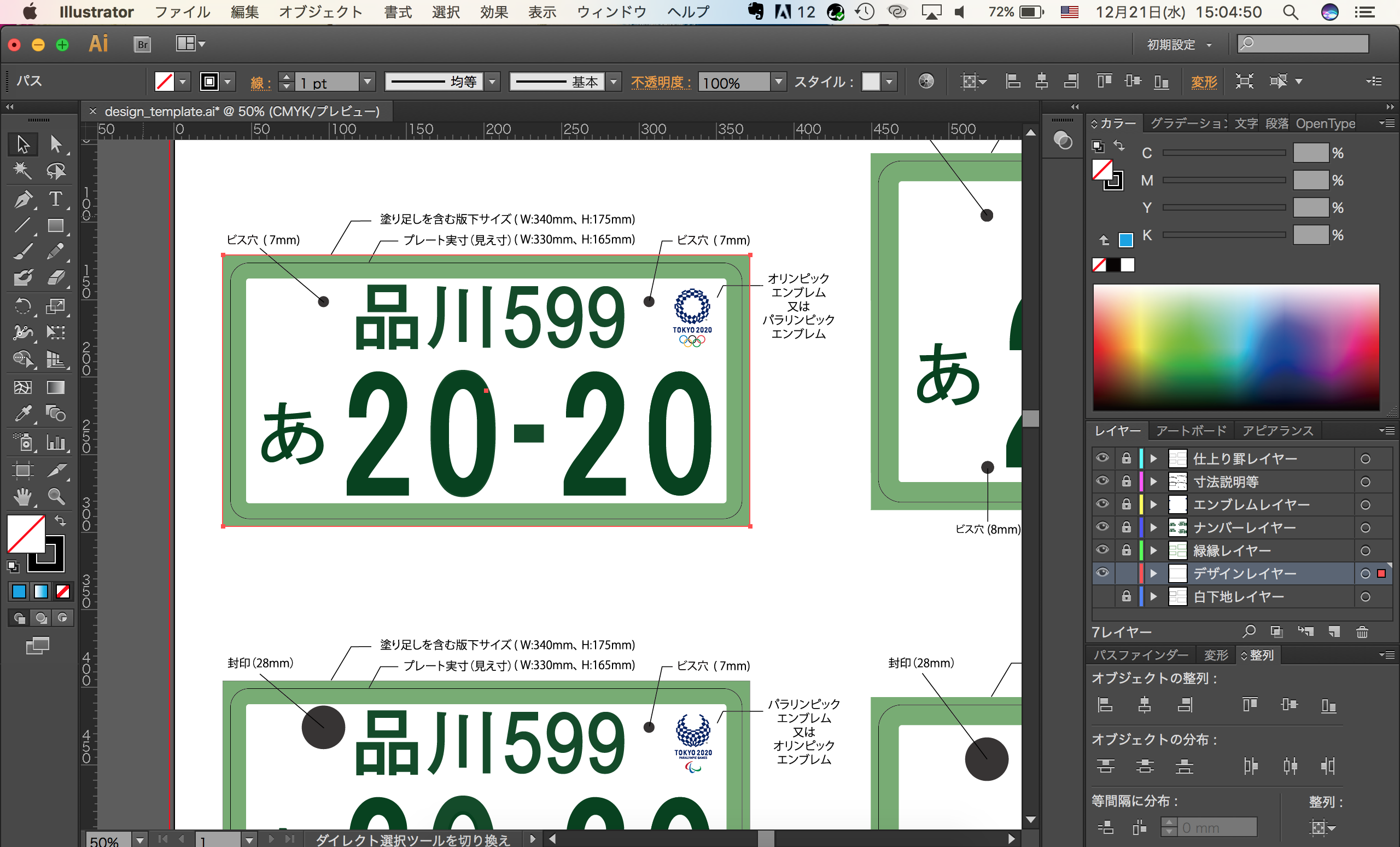Click the fill swatch in control bar
This screenshot has width=1400, height=847.
tap(164, 82)
